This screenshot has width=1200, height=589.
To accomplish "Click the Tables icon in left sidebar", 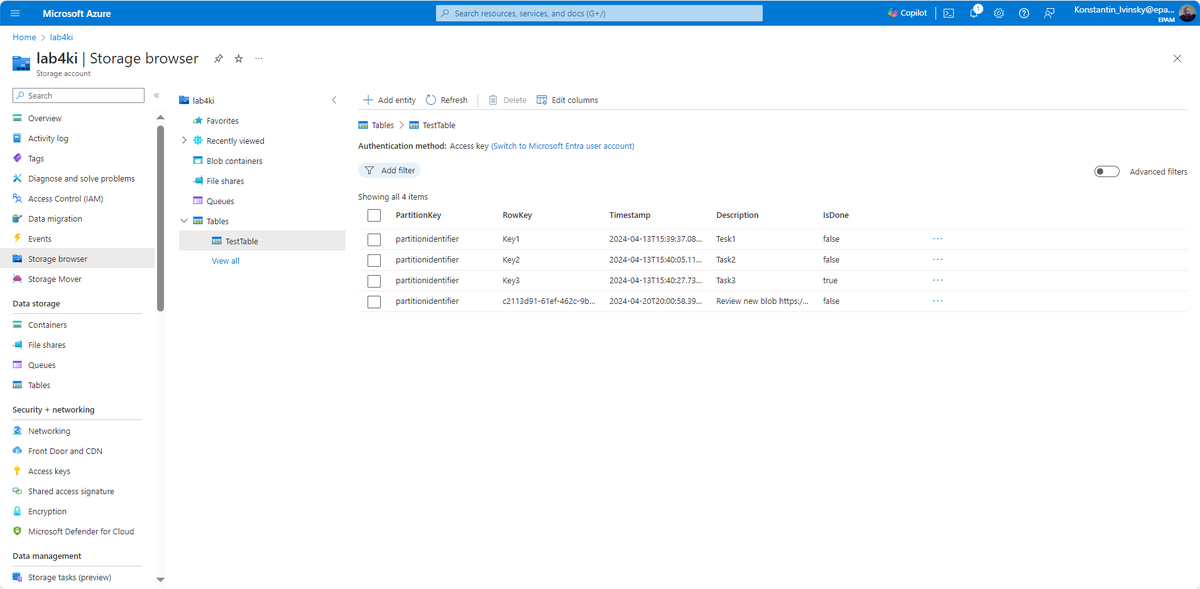I will 18,385.
